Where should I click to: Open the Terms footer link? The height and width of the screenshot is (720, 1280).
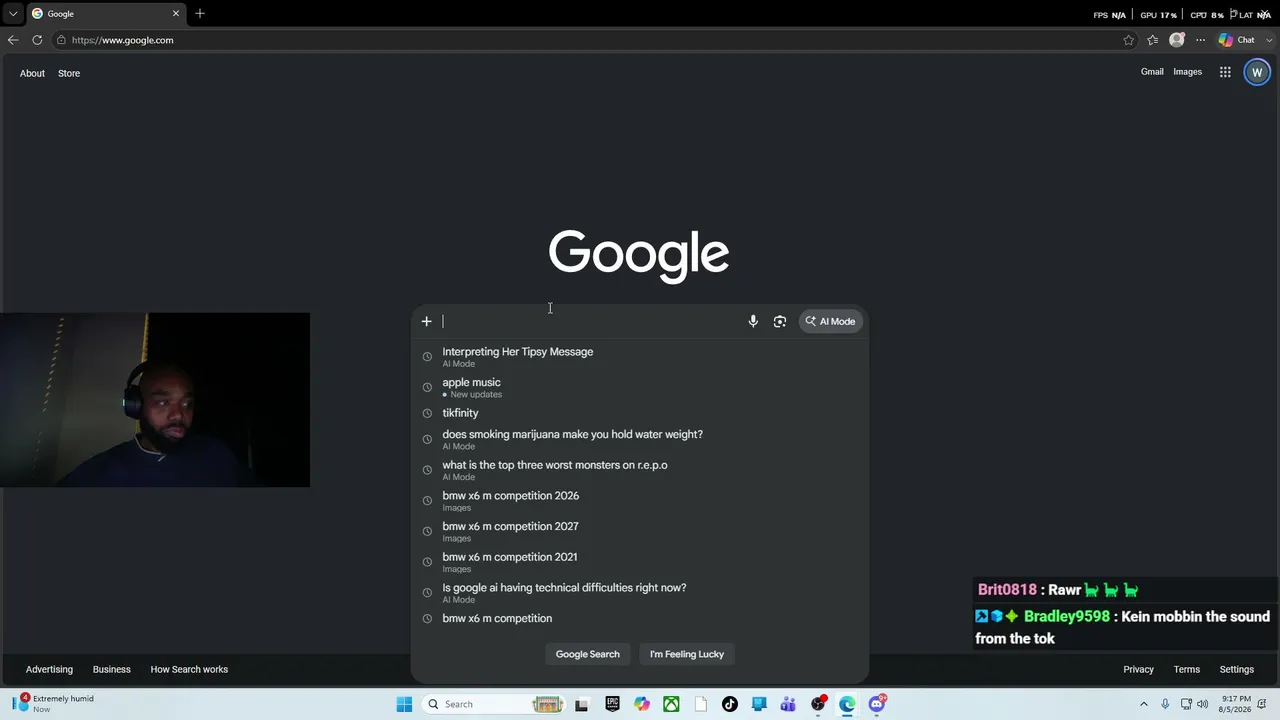coord(1187,669)
